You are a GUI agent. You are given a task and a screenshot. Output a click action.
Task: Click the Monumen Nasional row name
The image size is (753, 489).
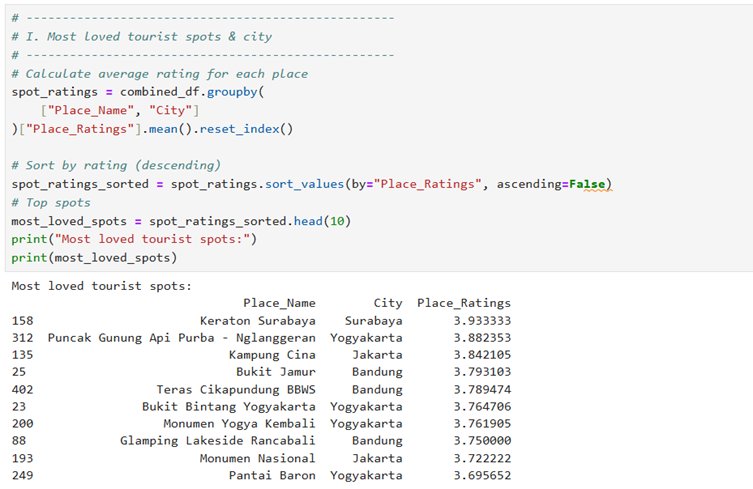pos(257,458)
